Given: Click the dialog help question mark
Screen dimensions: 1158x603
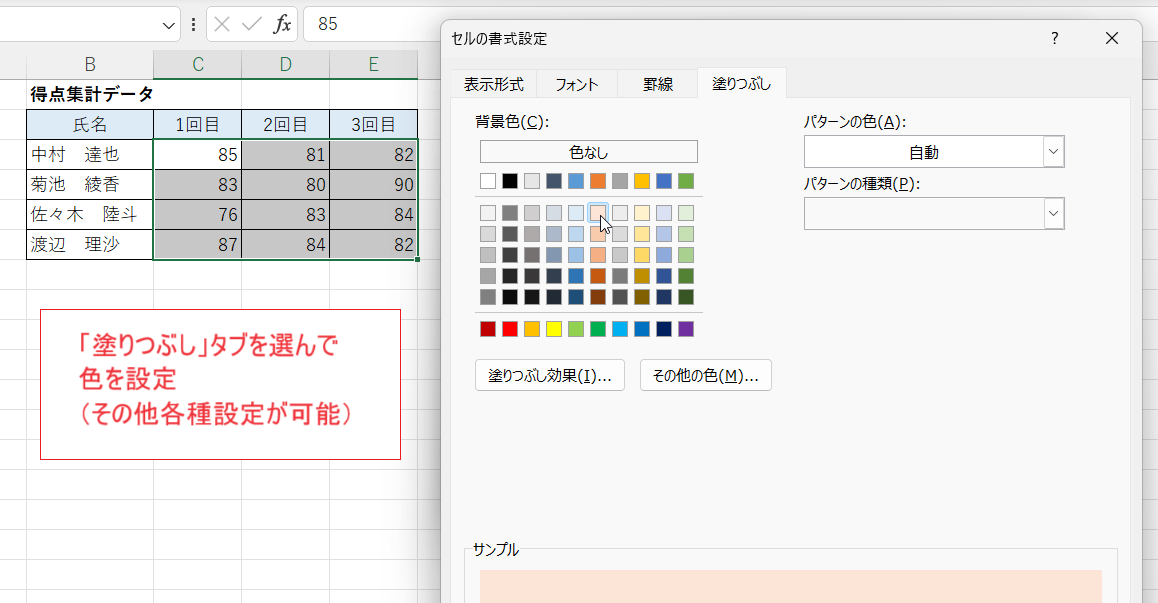Looking at the screenshot, I should [x=1055, y=38].
